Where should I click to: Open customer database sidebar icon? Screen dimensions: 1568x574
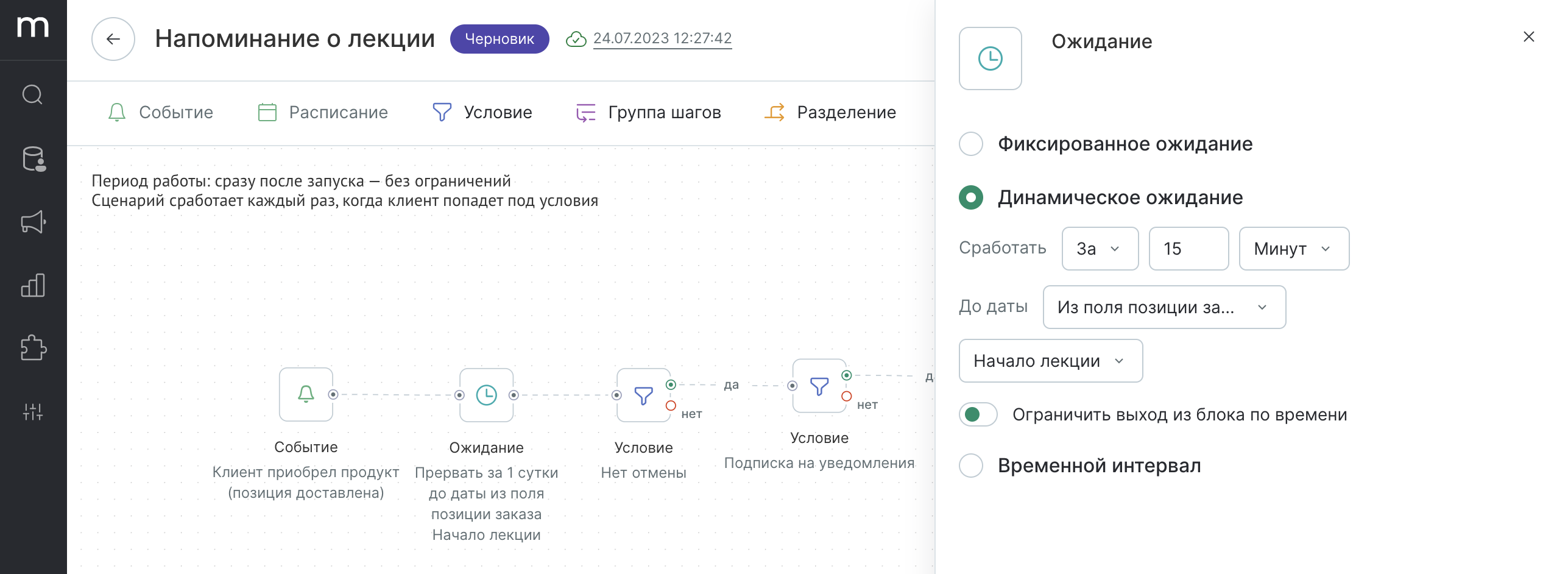coord(34,159)
